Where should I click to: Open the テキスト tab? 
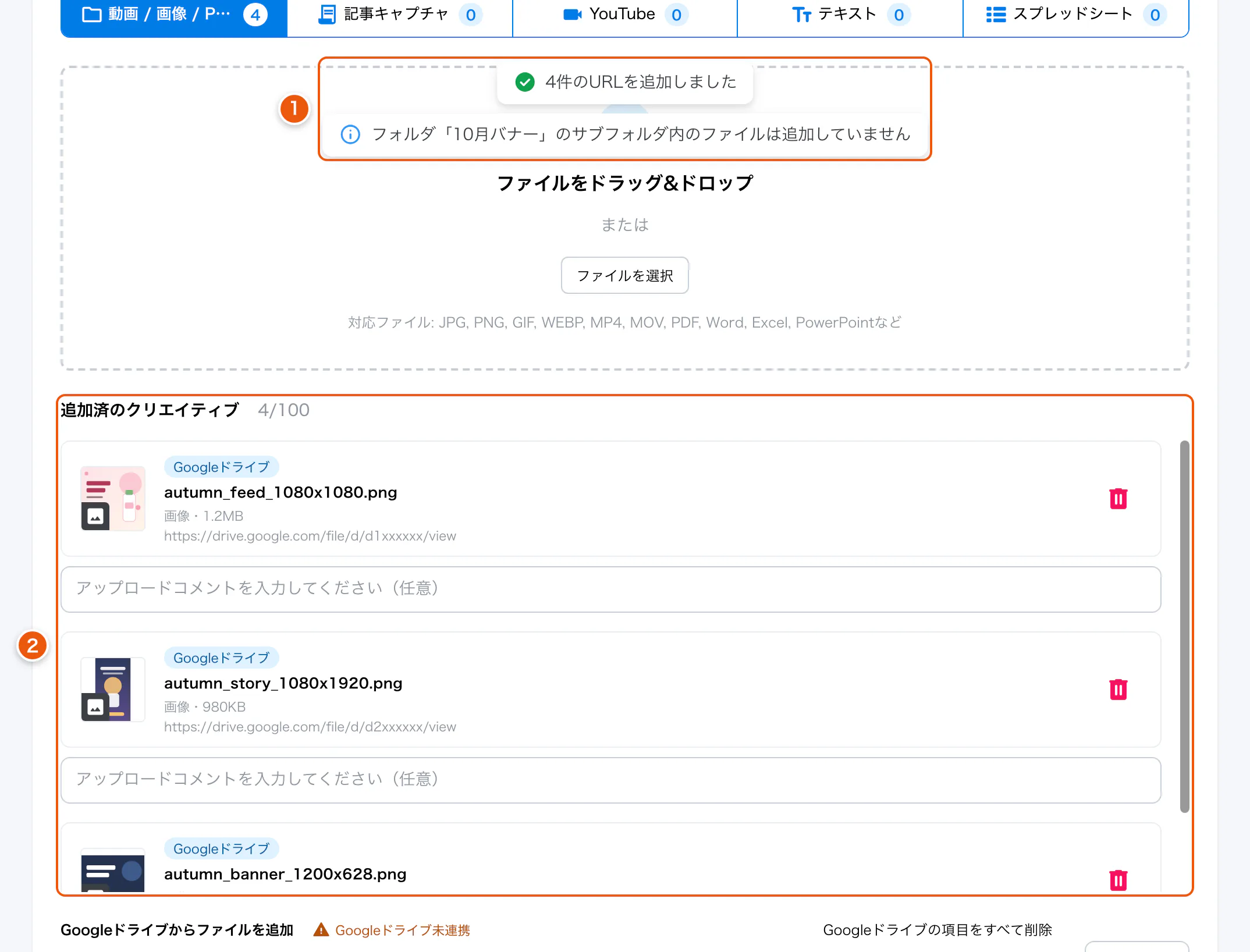point(850,17)
